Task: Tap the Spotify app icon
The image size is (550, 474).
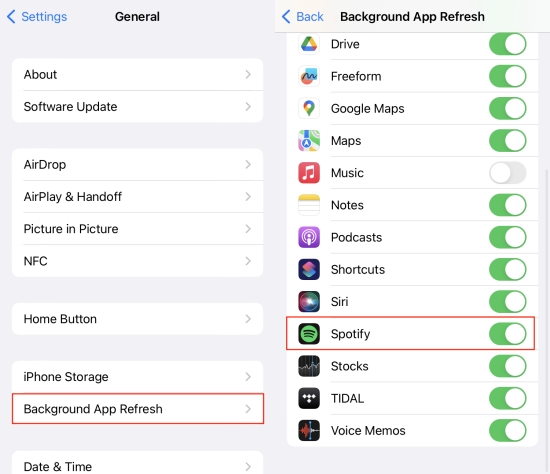Action: point(309,334)
